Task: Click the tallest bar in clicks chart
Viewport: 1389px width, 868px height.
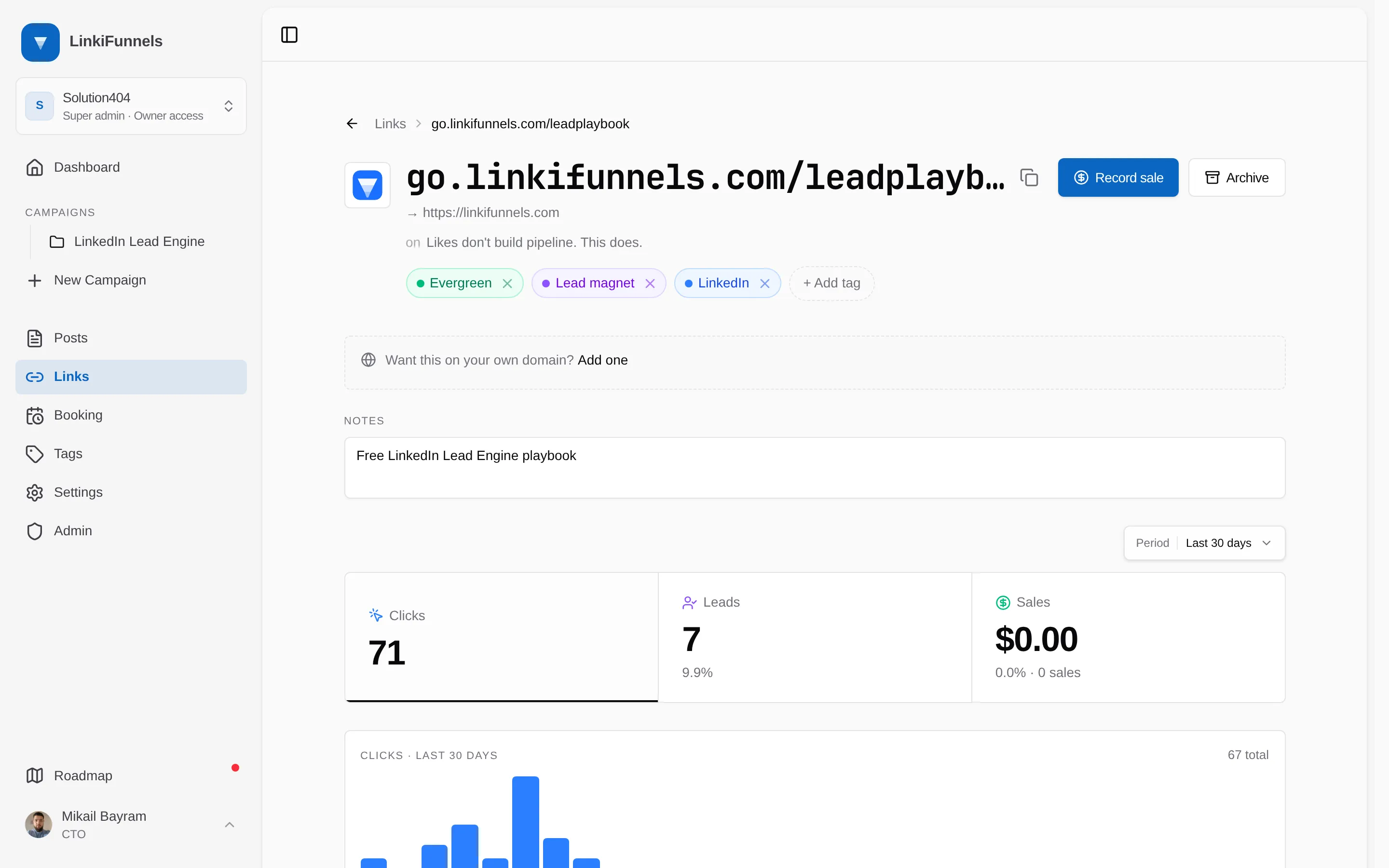Action: point(525,822)
